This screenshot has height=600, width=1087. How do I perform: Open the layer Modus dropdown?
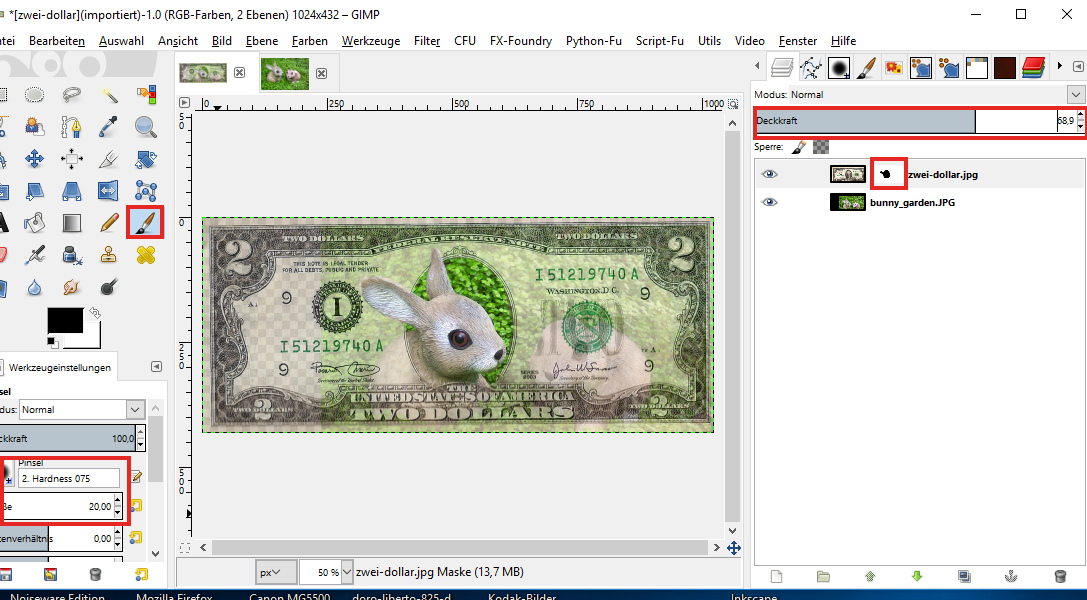click(x=1075, y=94)
